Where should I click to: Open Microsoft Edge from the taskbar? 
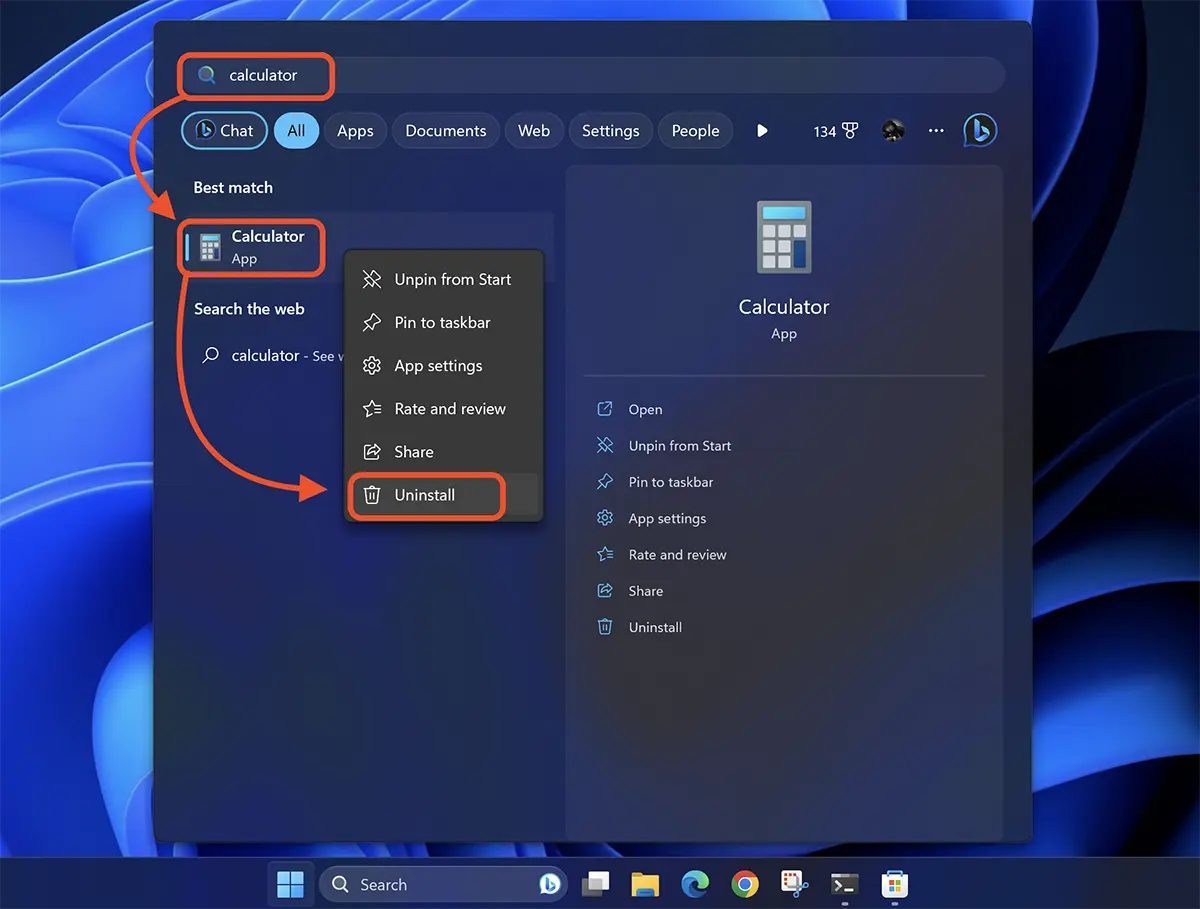(695, 884)
